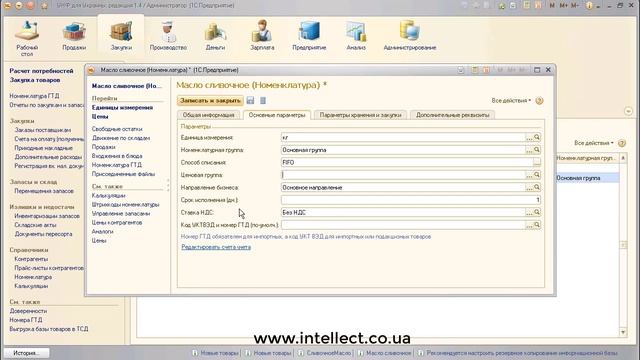Open Выгрузка базы товаров в ТСД

49,329
